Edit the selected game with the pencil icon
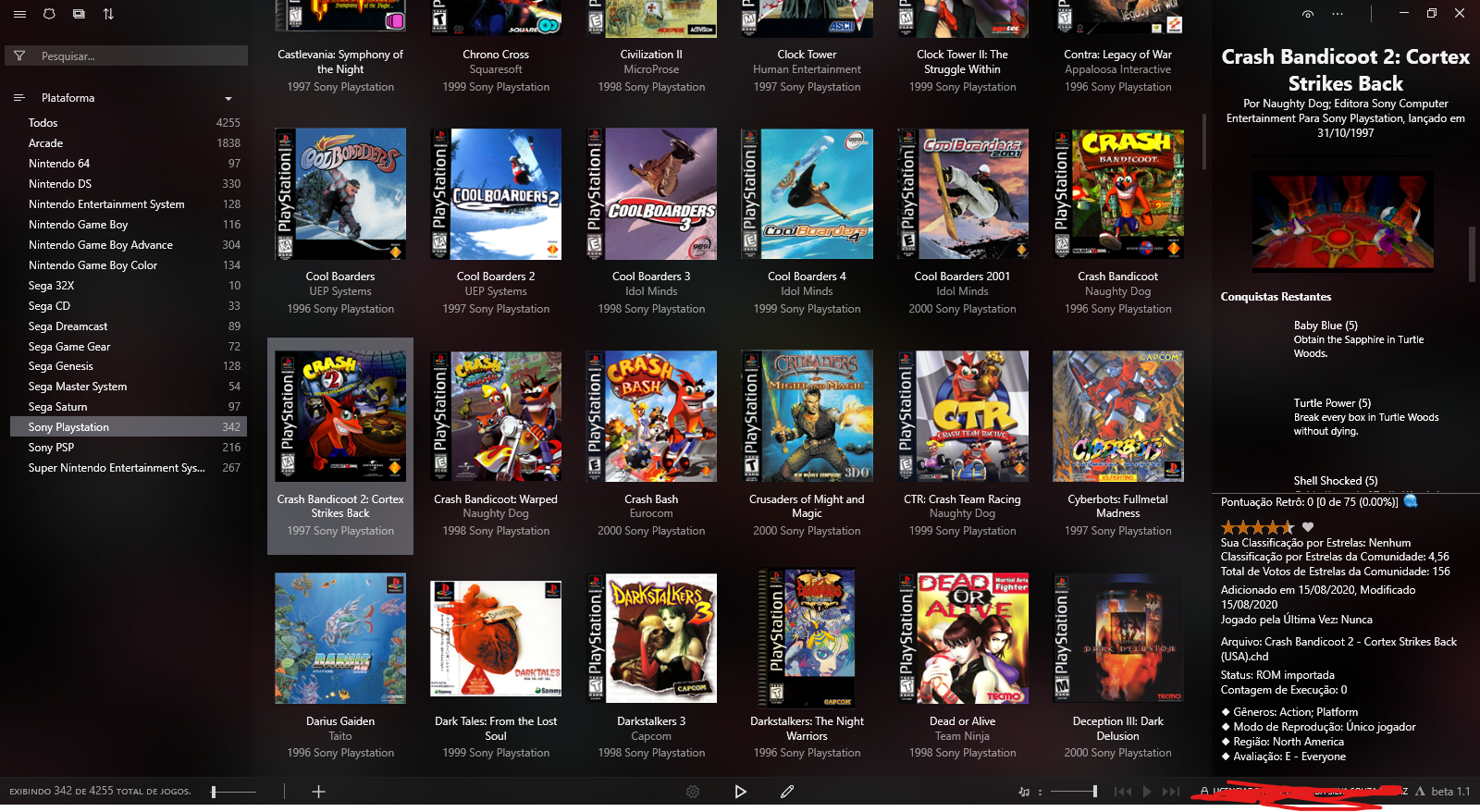This screenshot has height=812, width=1480. pyautogui.click(x=787, y=792)
